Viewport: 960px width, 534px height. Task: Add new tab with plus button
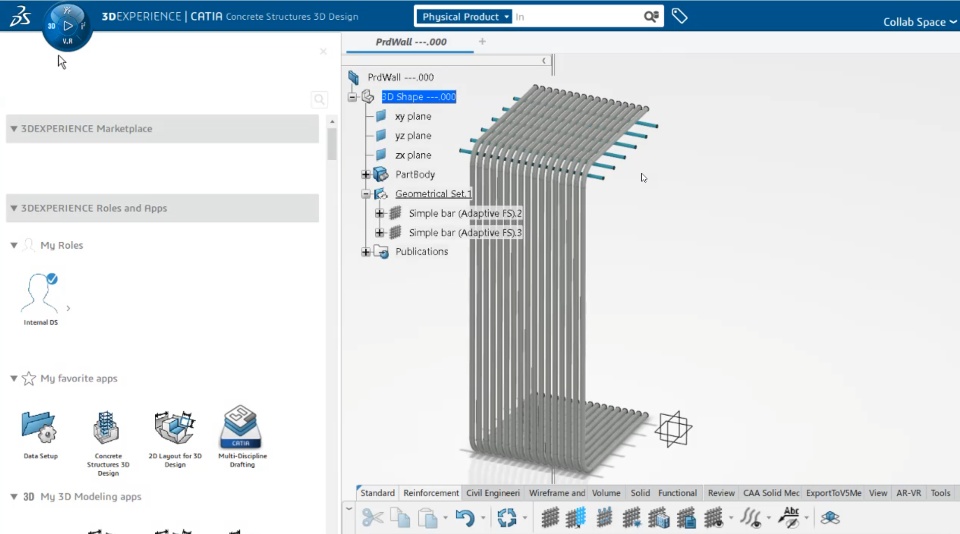point(482,41)
